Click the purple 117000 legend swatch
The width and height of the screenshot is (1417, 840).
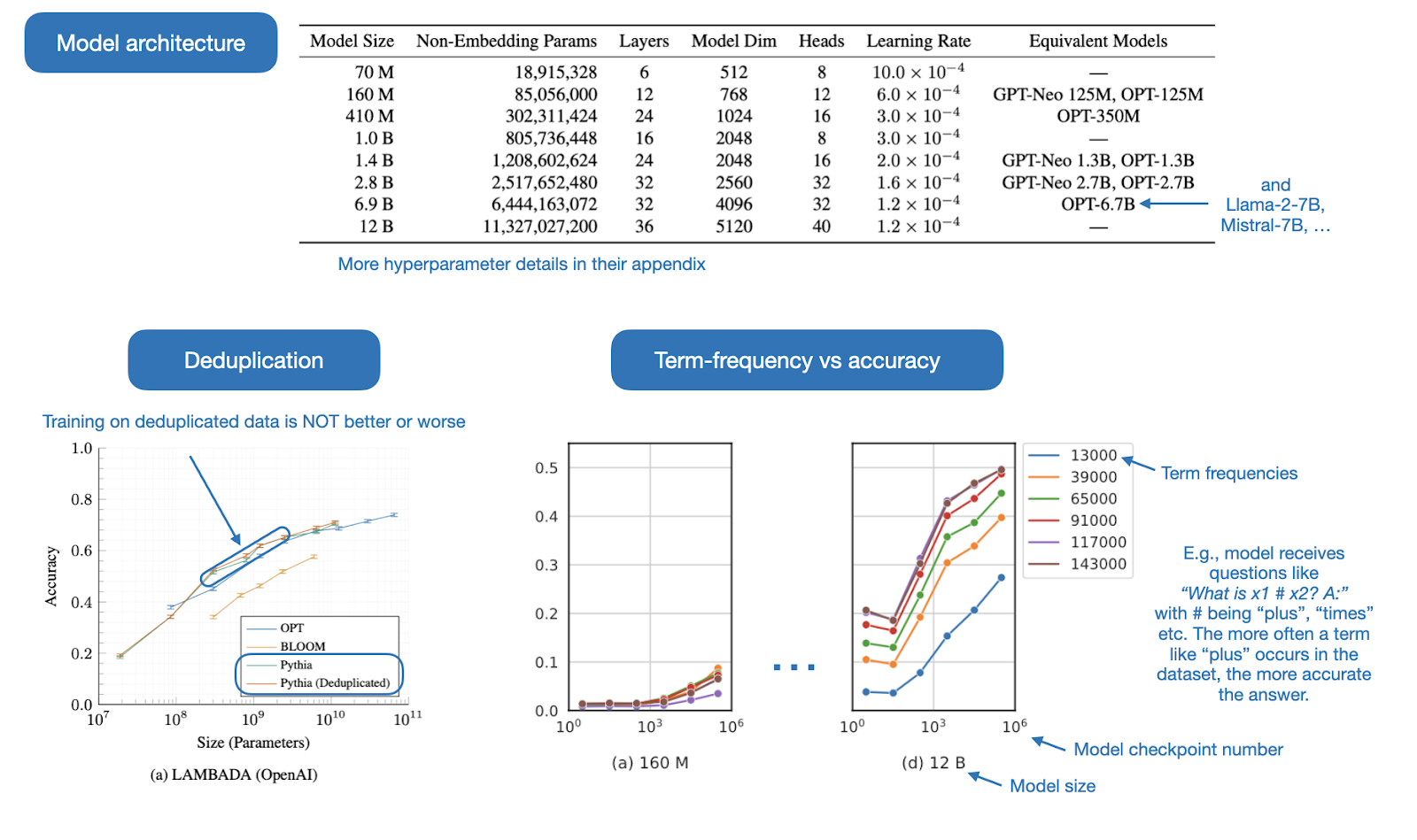[x=1043, y=542]
